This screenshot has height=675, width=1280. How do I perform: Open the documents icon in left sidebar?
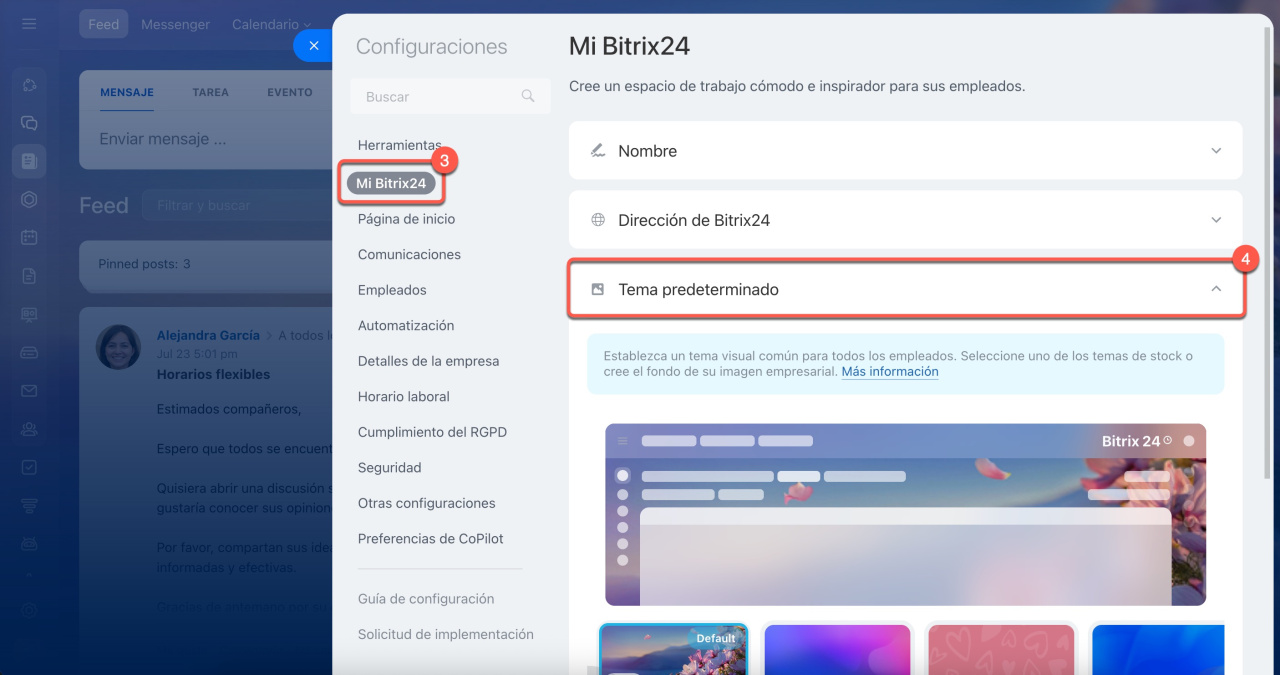29,275
